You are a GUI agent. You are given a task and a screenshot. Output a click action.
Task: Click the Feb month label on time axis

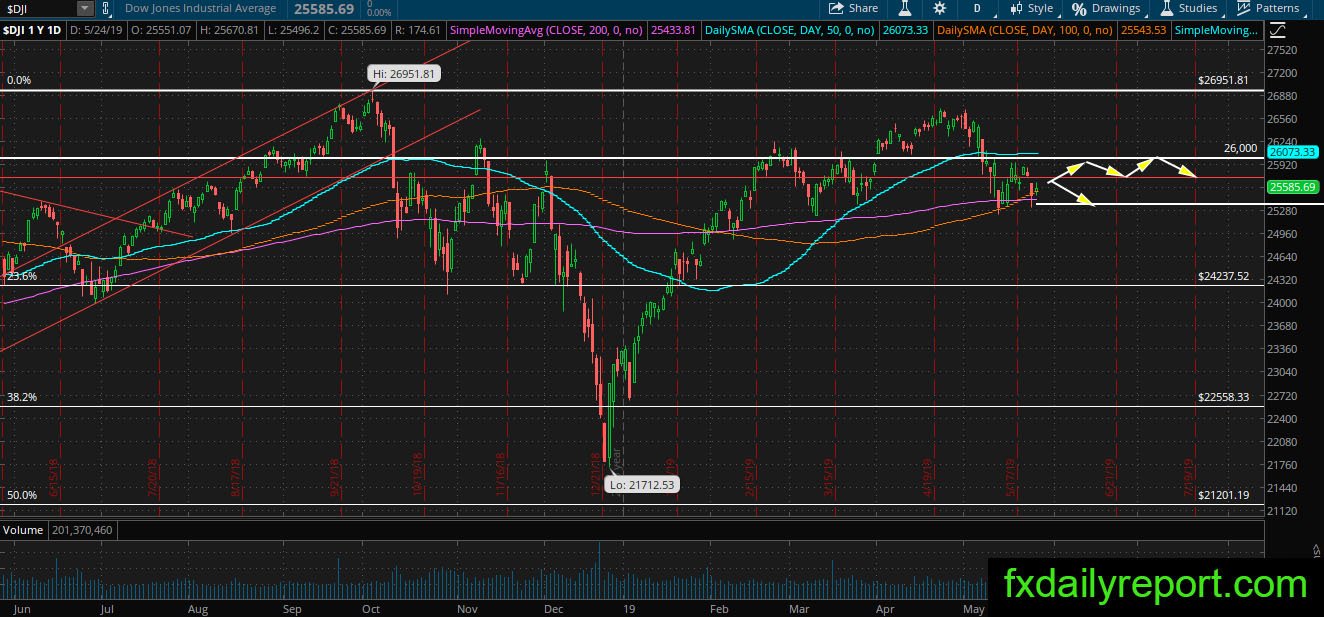point(718,608)
